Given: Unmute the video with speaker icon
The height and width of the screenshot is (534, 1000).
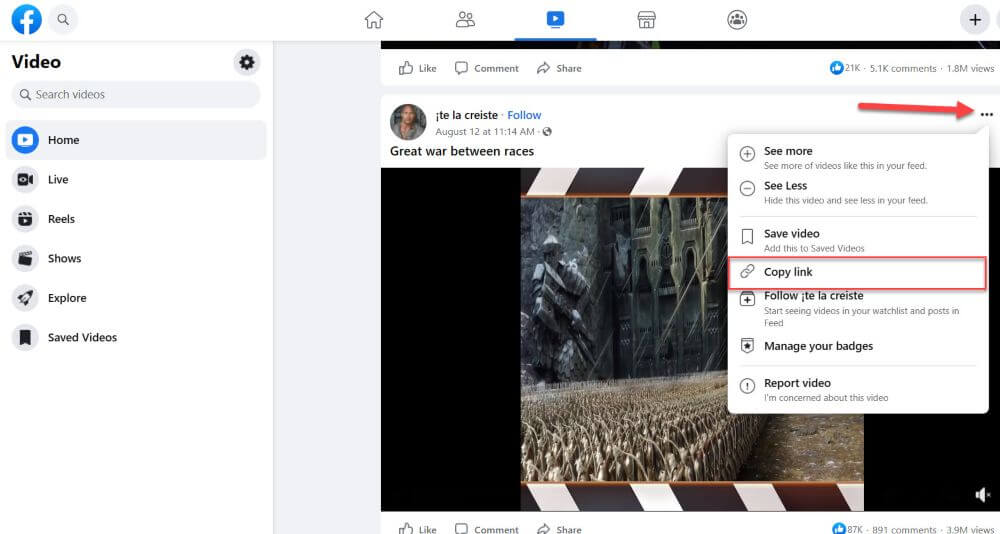Looking at the screenshot, I should click(x=983, y=494).
